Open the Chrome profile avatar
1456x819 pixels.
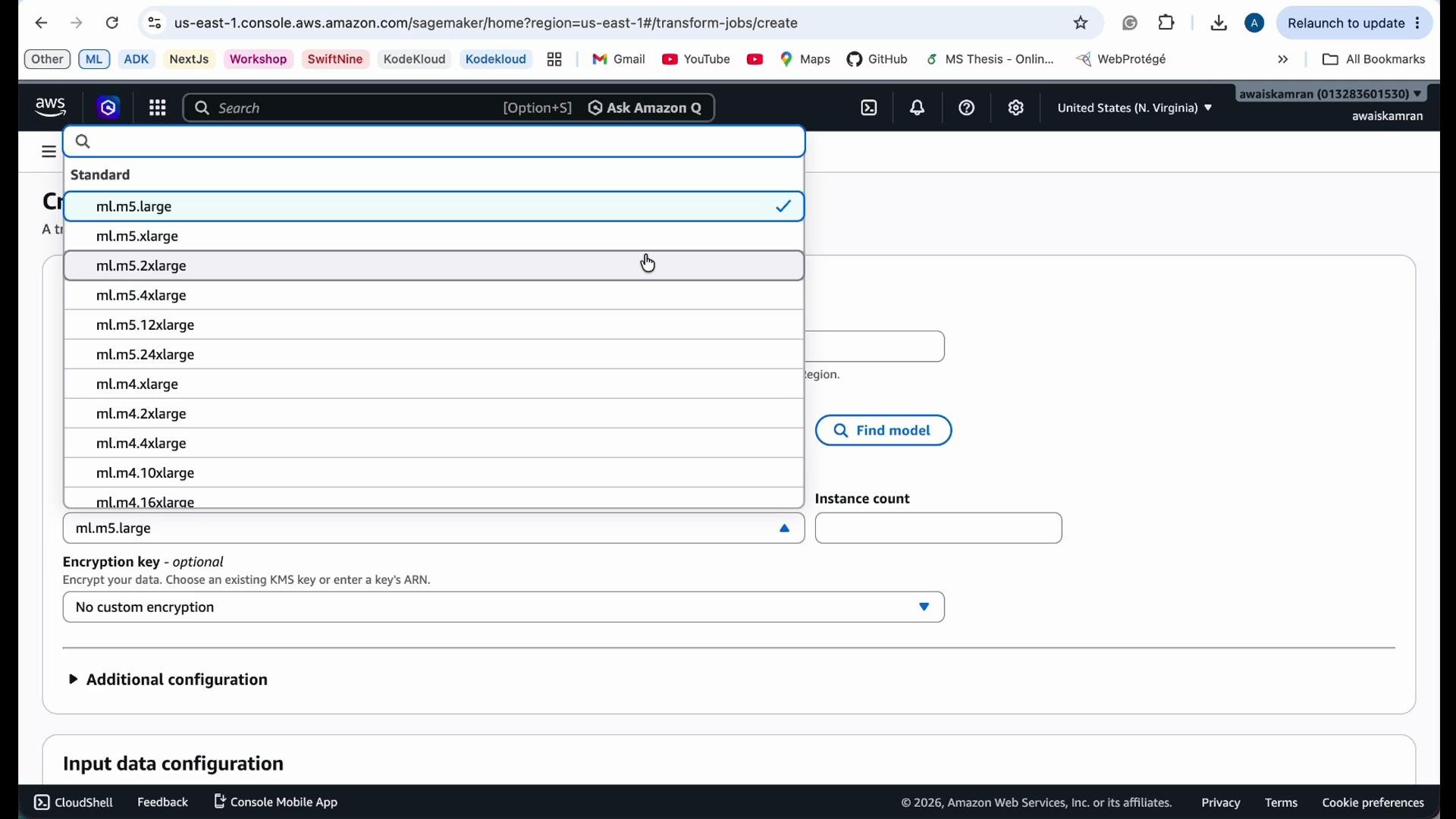click(1255, 24)
